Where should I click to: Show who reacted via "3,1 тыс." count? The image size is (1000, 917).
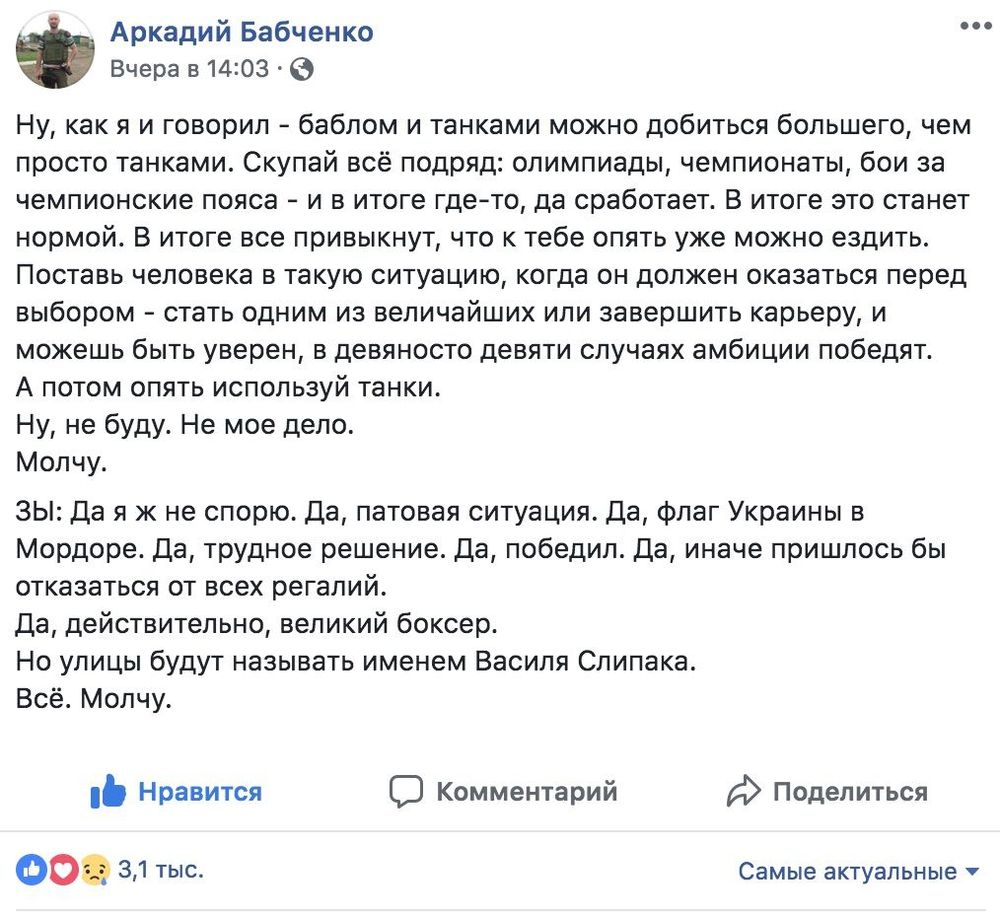161,870
